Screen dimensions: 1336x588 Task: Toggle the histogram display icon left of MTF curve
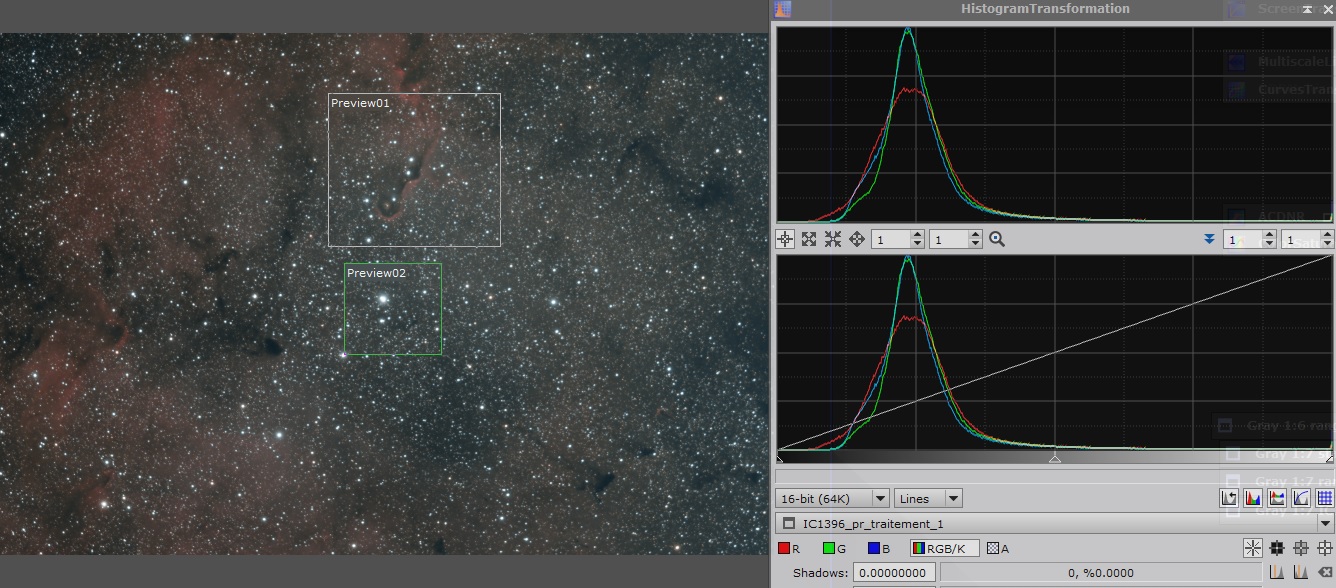tap(1277, 498)
